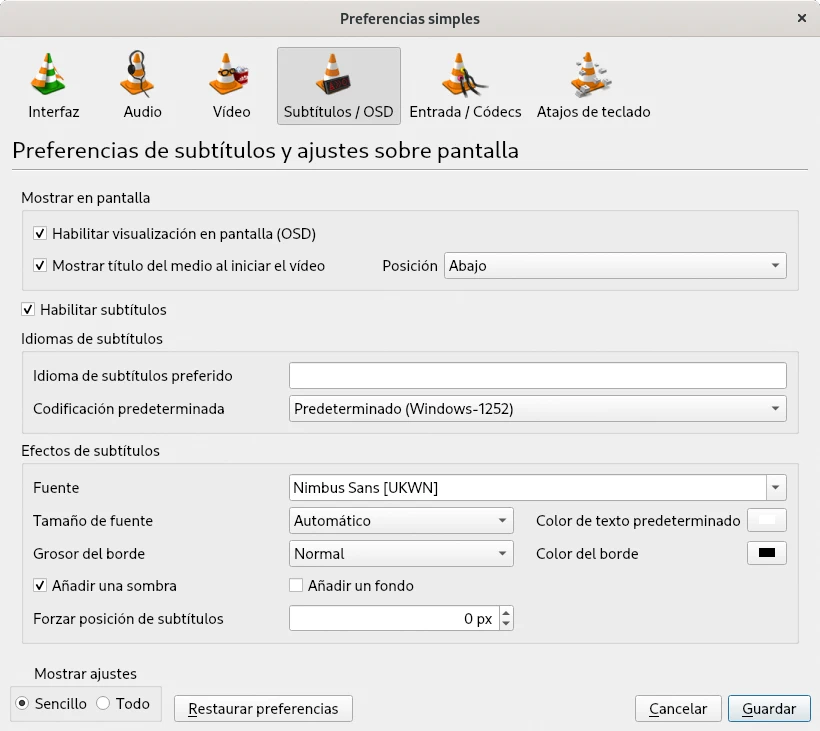This screenshot has height=731, width=820.
Task: Open Atajos de teclado preferences icon
Action: (593, 75)
